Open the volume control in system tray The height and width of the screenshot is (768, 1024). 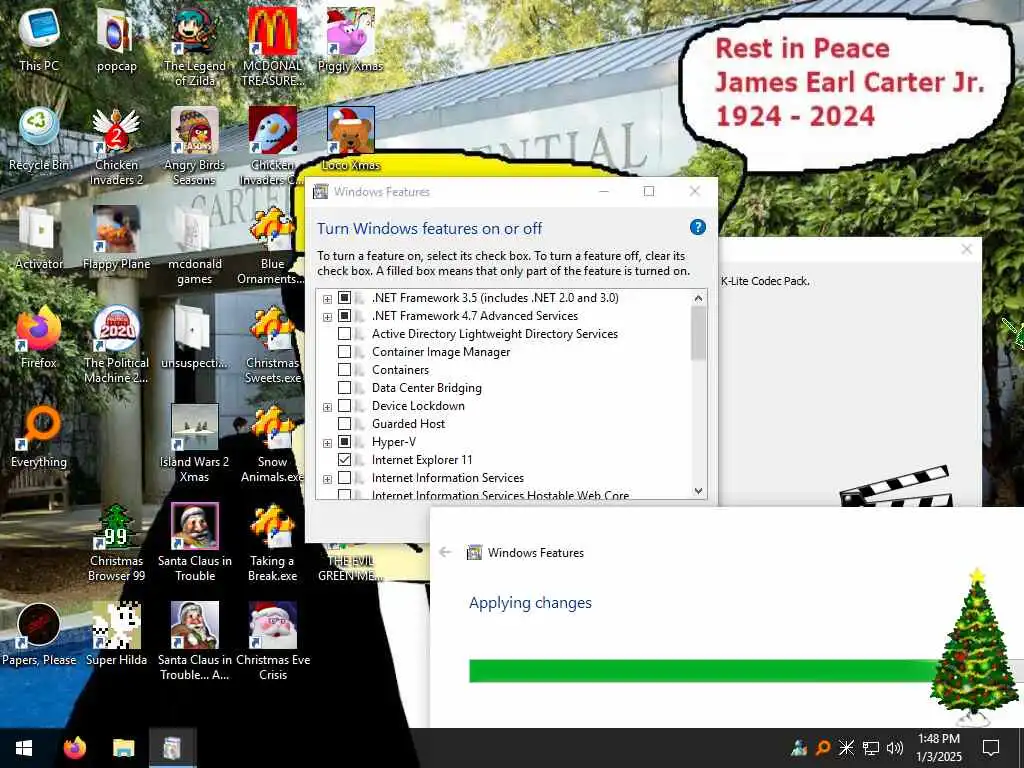(895, 748)
